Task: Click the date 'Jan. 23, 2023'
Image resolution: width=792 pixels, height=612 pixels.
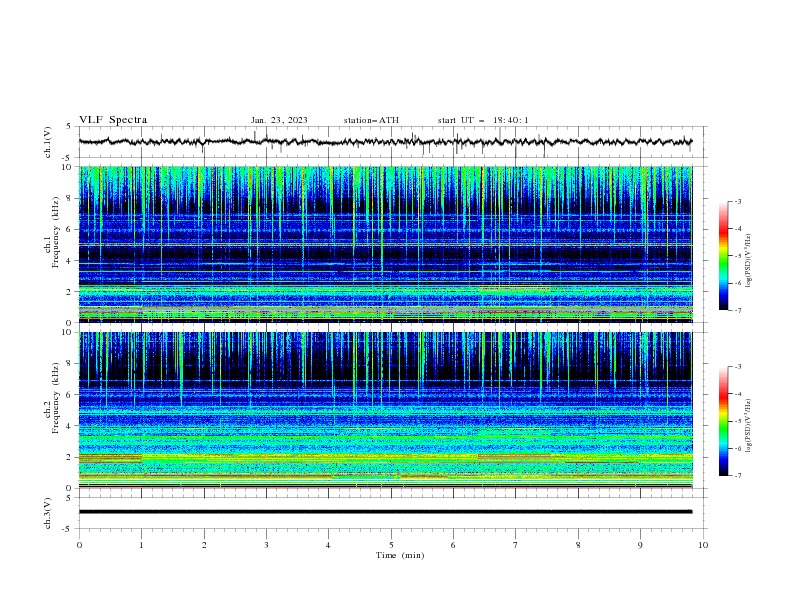Action: (x=279, y=120)
